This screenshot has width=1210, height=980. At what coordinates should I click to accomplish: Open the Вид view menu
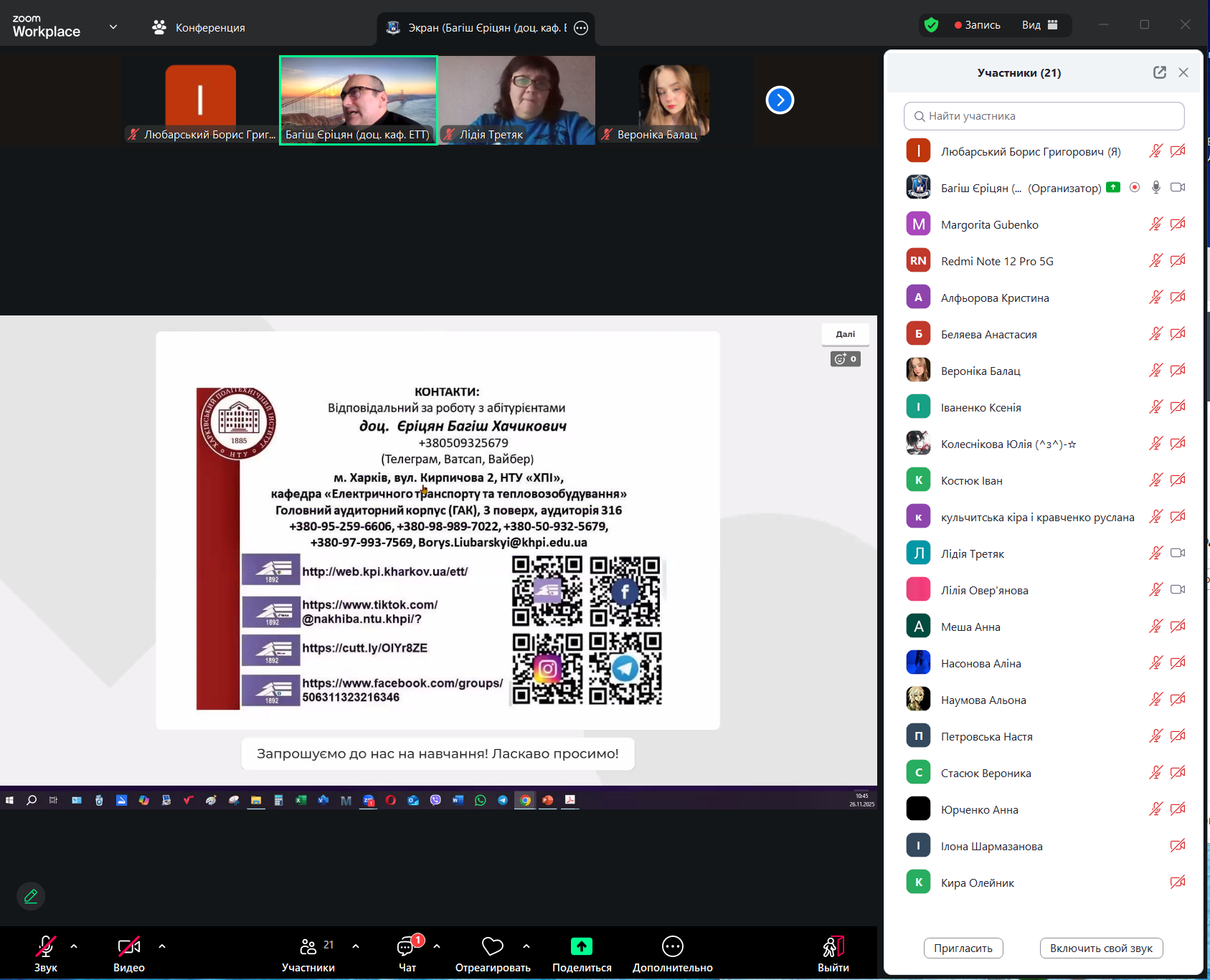coord(1039,25)
